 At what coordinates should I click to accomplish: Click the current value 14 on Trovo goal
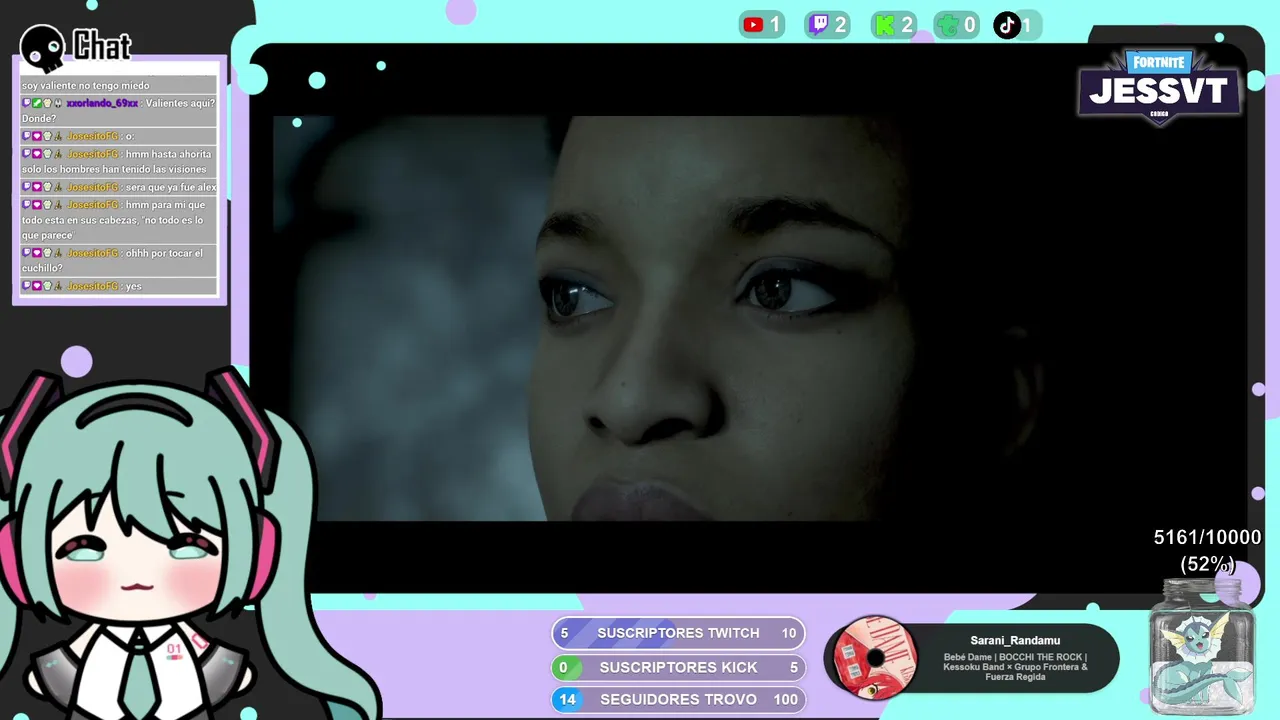click(567, 699)
